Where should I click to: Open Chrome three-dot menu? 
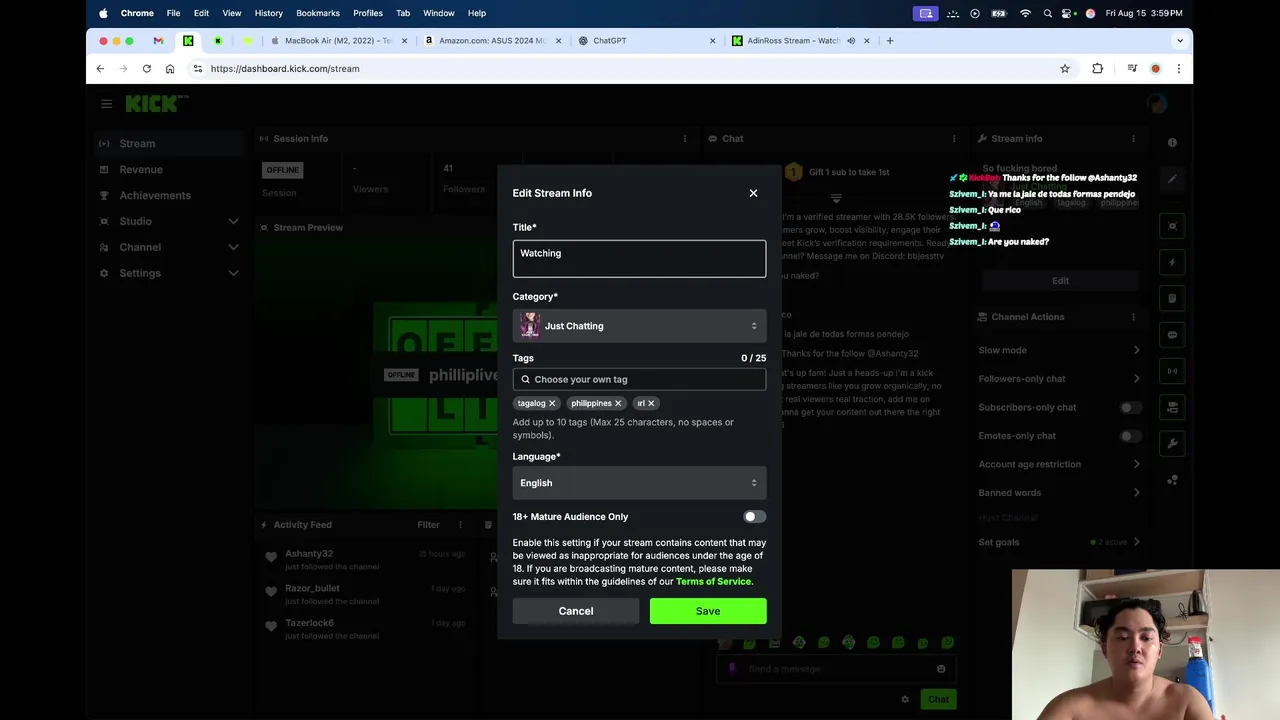[1179, 69]
